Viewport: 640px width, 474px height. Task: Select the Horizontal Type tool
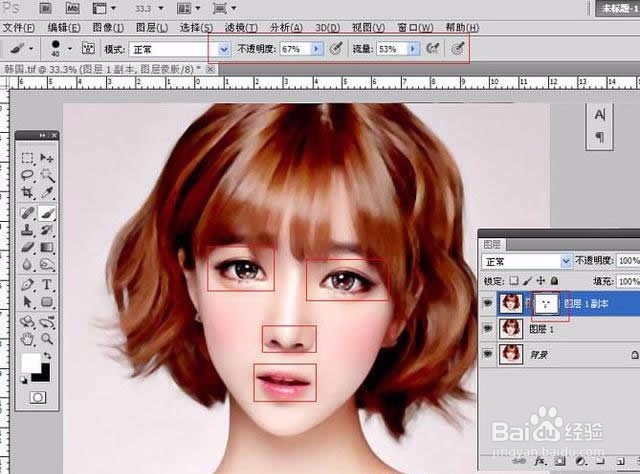[47, 284]
